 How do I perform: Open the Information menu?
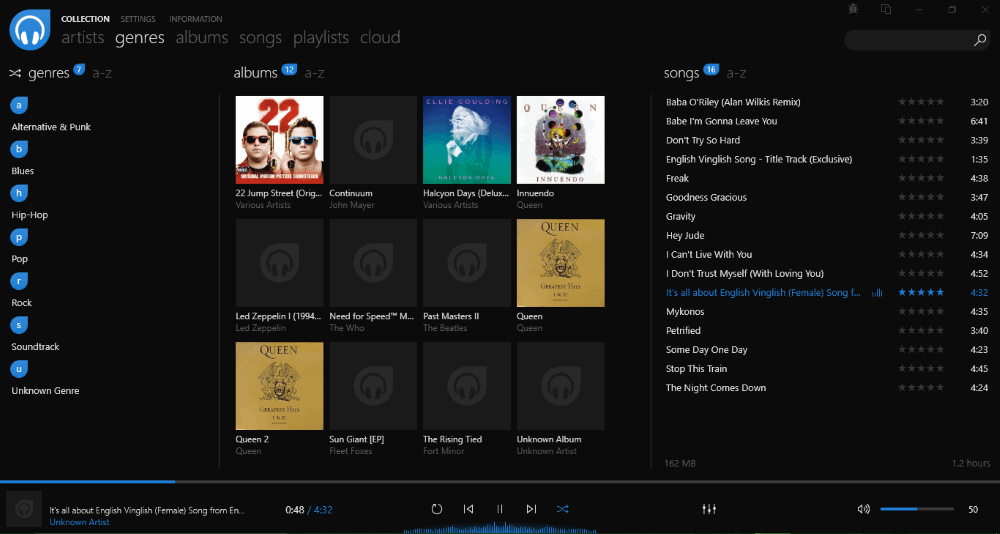pyautogui.click(x=196, y=19)
